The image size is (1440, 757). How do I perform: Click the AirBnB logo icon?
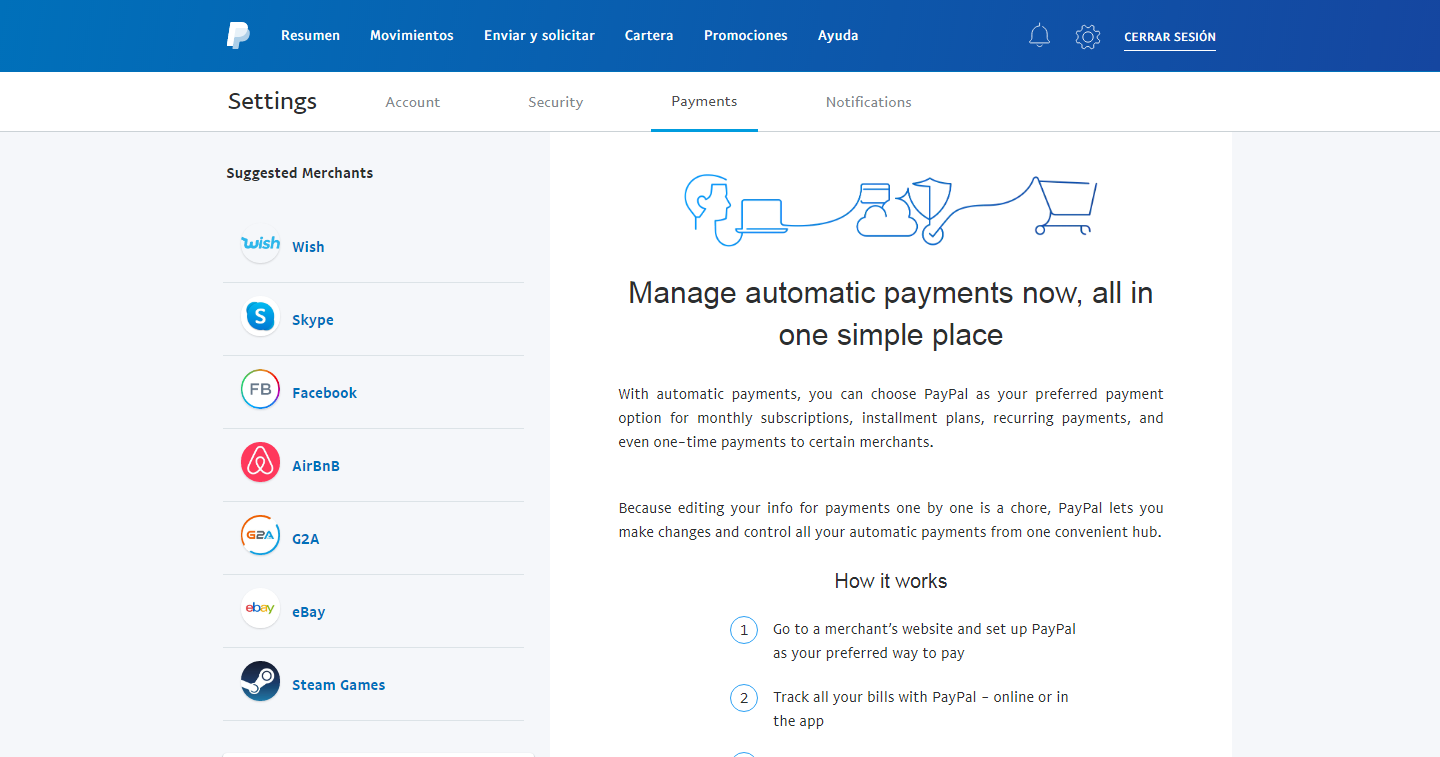coord(260,463)
